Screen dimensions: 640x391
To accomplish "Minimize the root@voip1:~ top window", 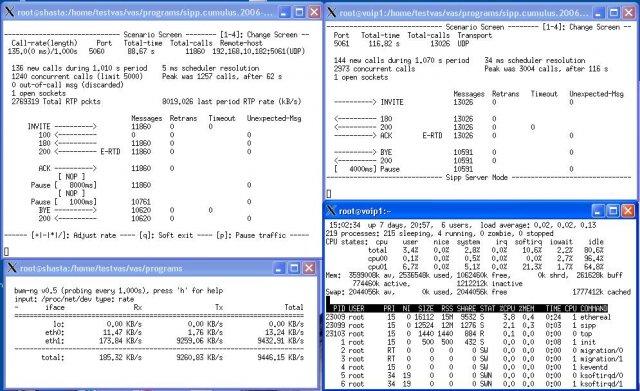I will click(x=598, y=211).
